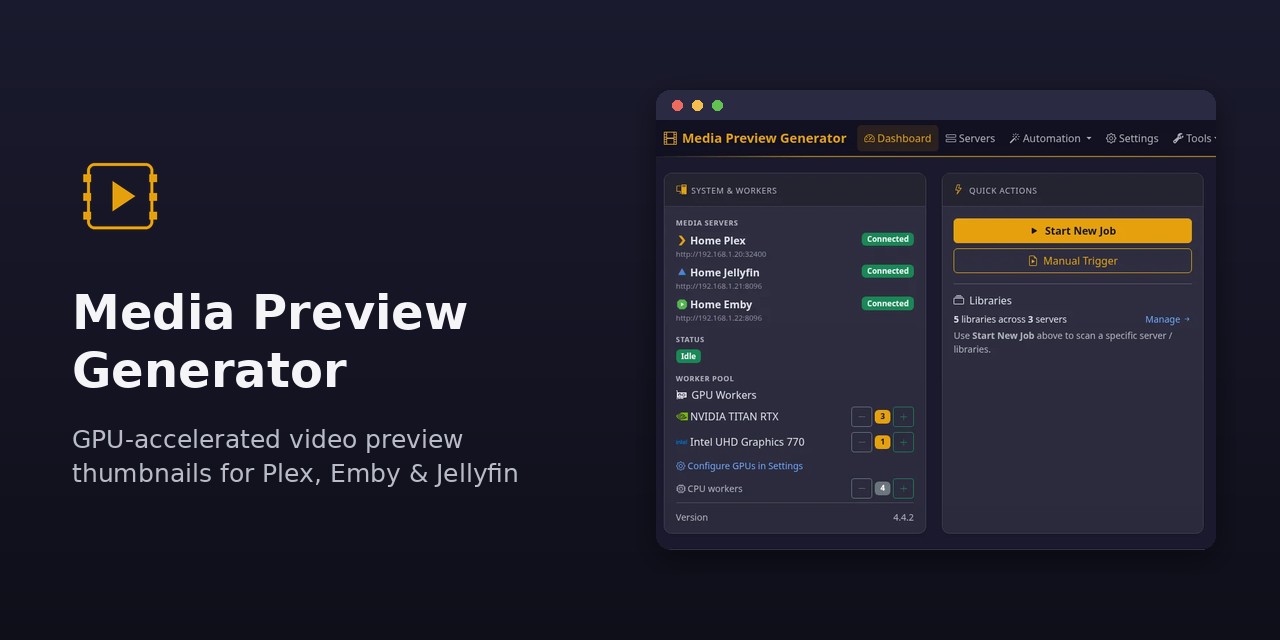This screenshot has height=640, width=1280.
Task: Click the Libraries folder icon
Action: 959,300
